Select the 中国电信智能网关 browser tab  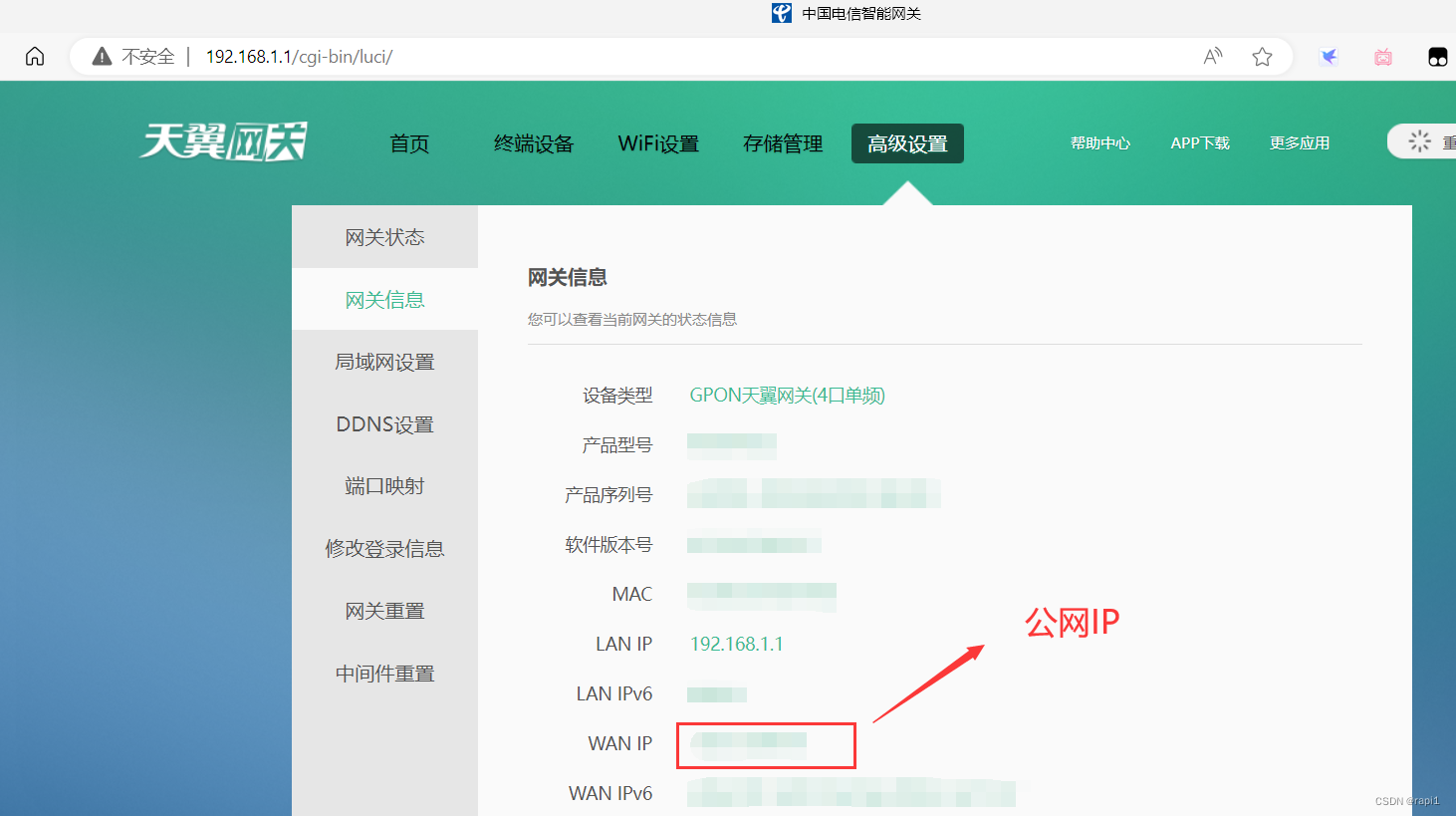(x=847, y=13)
